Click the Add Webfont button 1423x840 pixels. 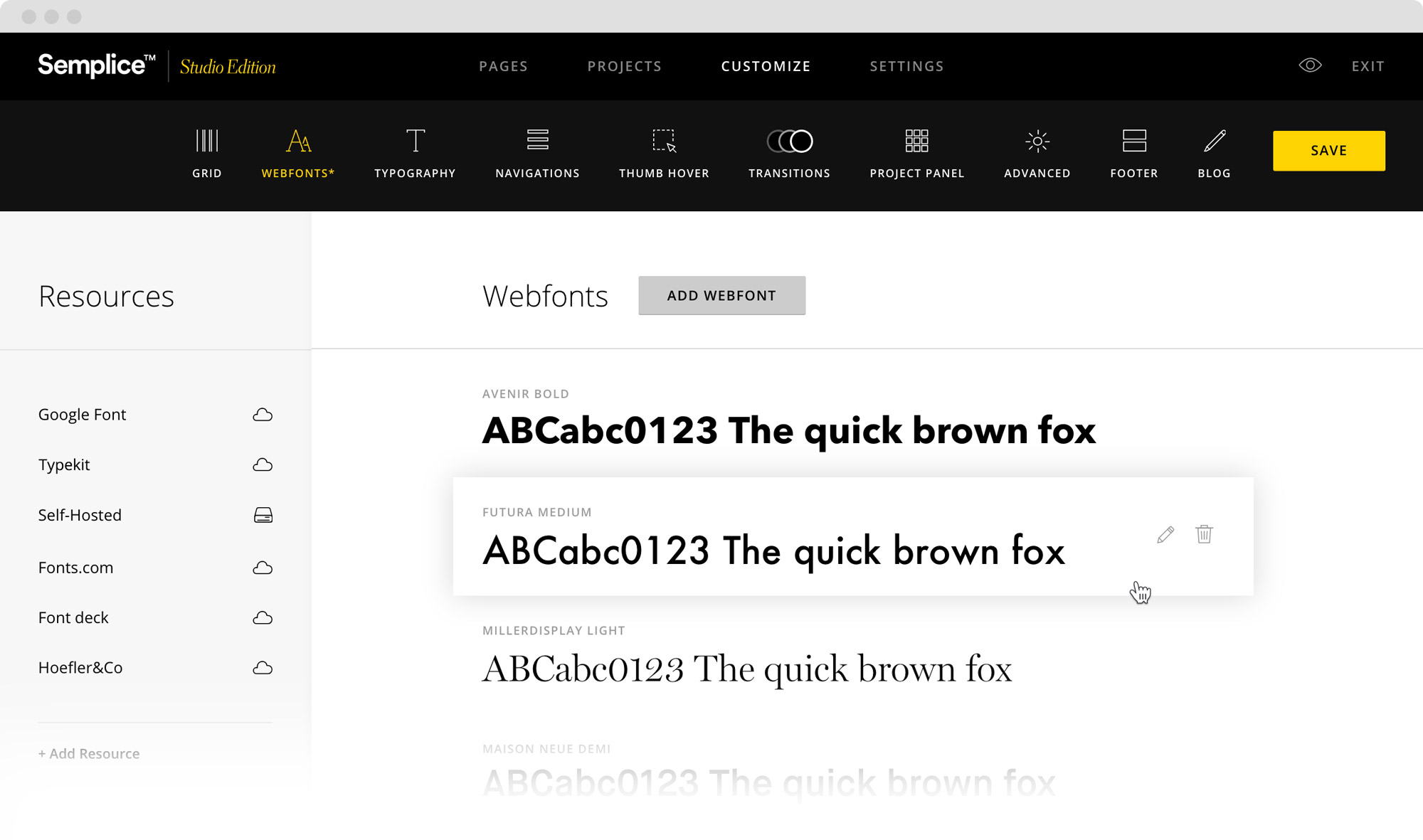(x=722, y=295)
